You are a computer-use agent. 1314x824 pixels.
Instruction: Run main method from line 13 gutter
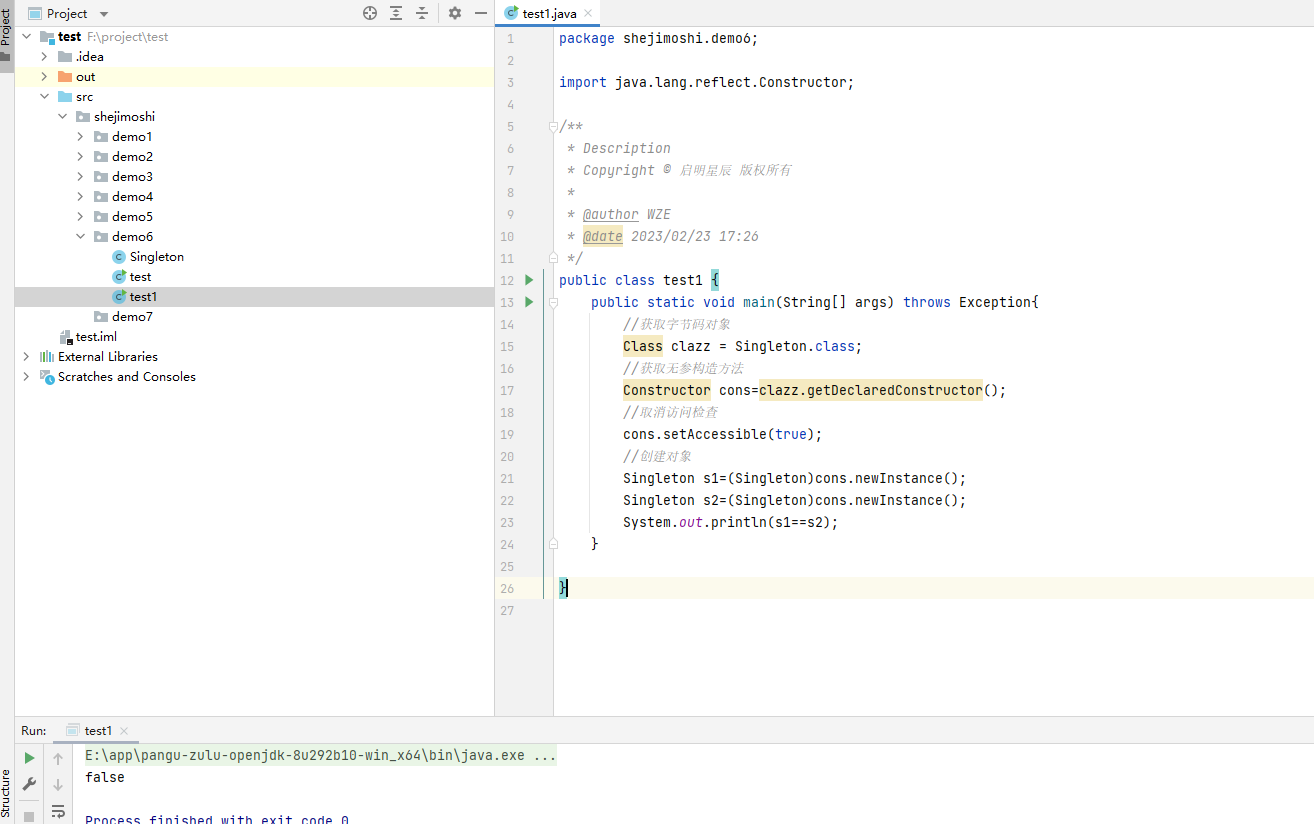(x=529, y=302)
